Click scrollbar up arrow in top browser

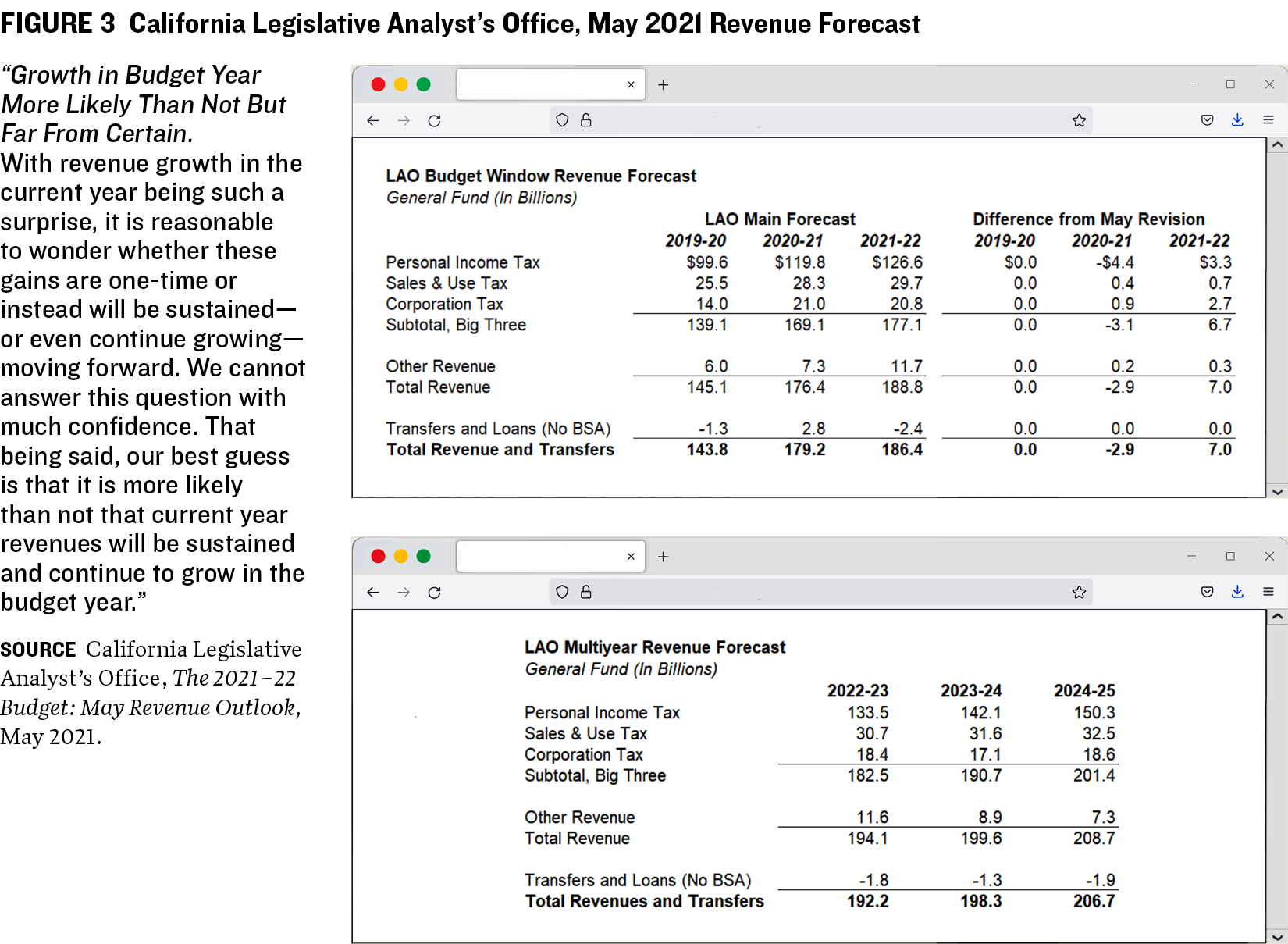(x=1277, y=145)
